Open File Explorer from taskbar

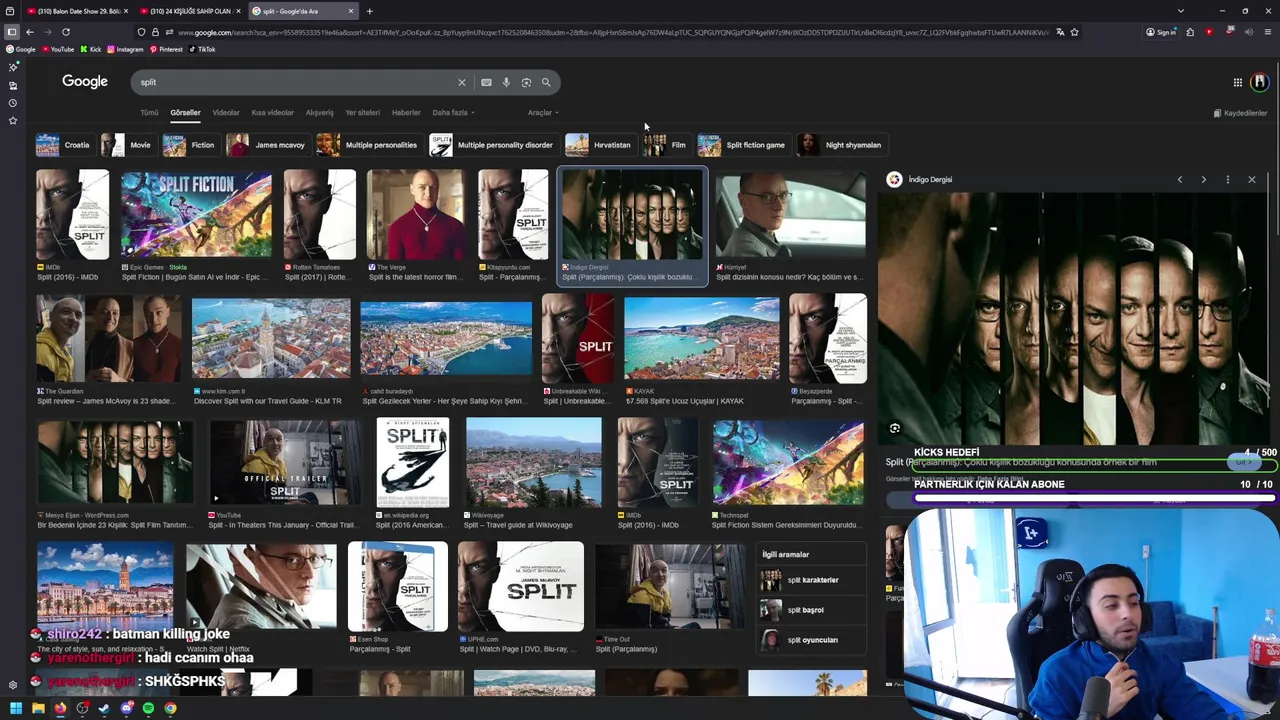coord(38,708)
